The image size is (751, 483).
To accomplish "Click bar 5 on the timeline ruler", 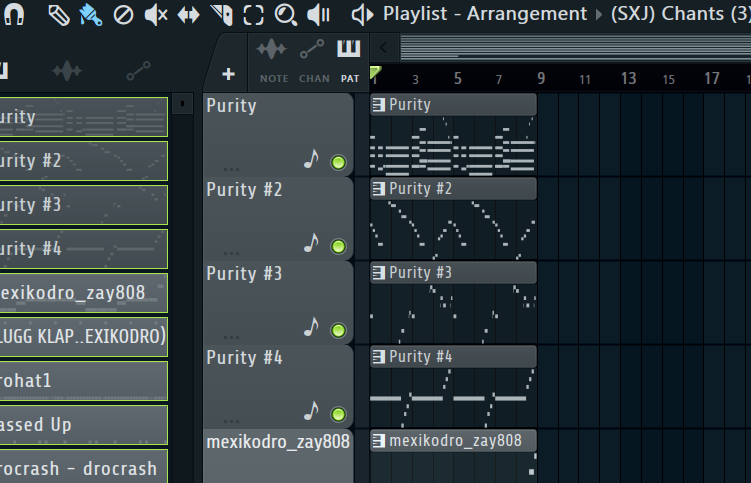I will 458,79.
